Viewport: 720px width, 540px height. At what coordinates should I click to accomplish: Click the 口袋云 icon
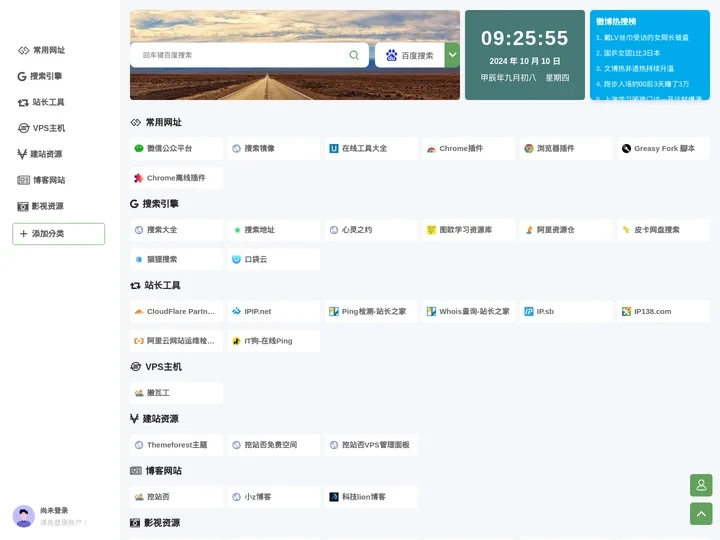(x=236, y=259)
